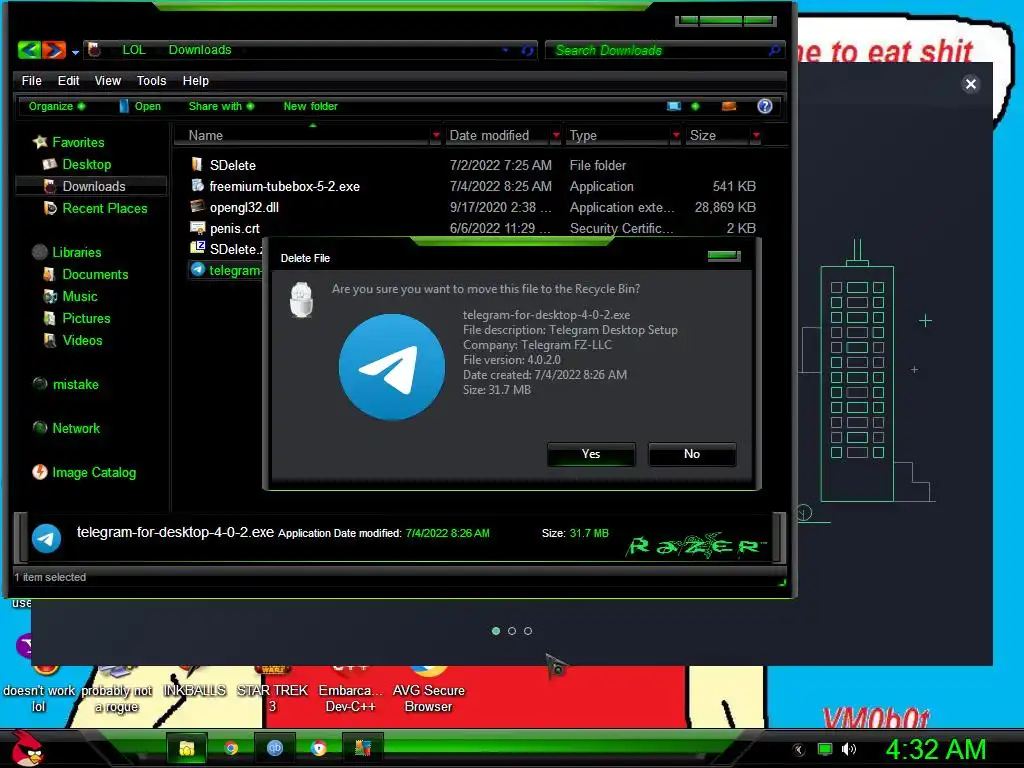Click the green Back arrow in Explorer
Viewport: 1024px width, 768px height.
coord(29,50)
